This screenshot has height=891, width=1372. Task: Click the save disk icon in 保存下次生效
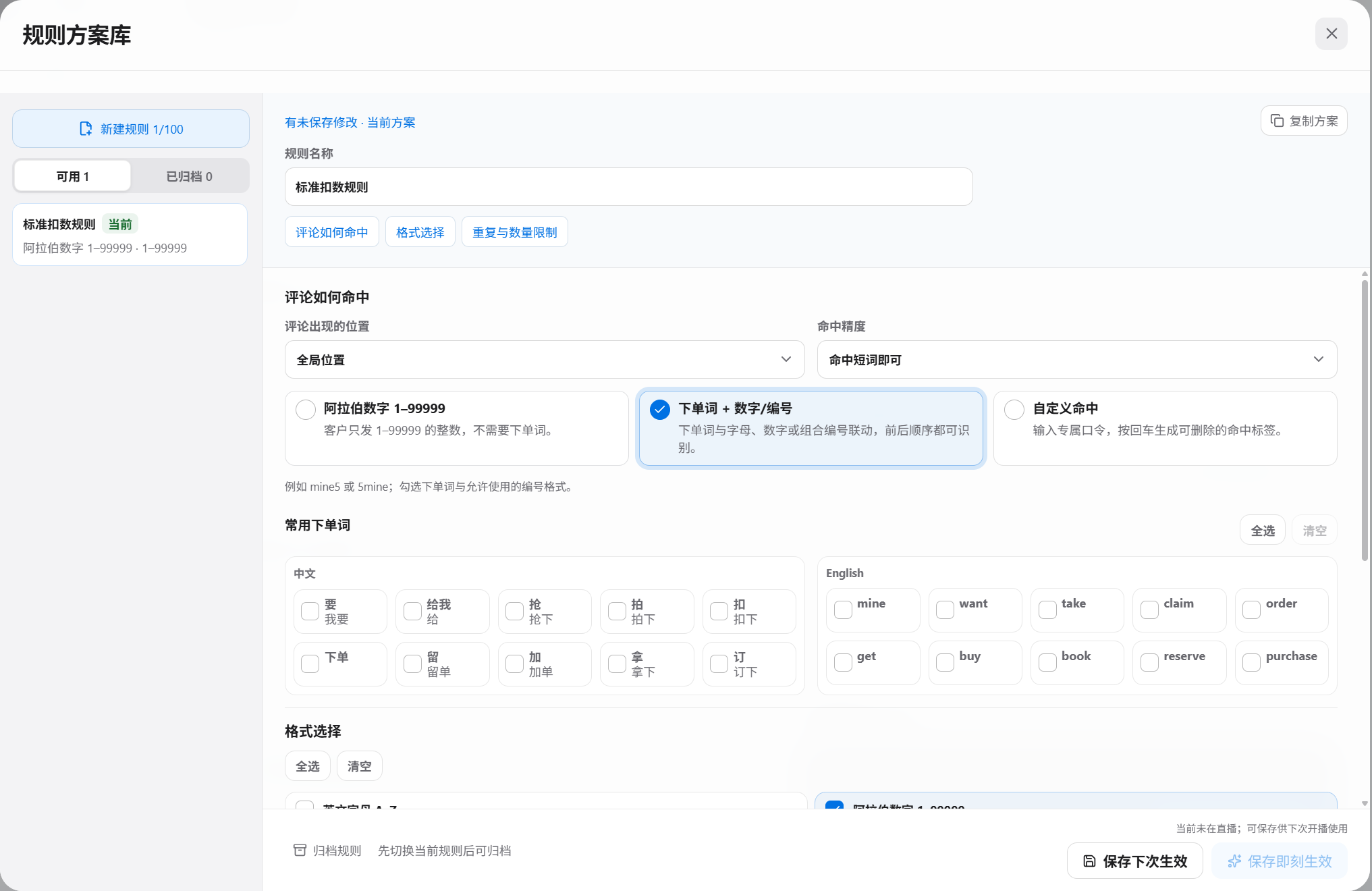(x=1089, y=861)
